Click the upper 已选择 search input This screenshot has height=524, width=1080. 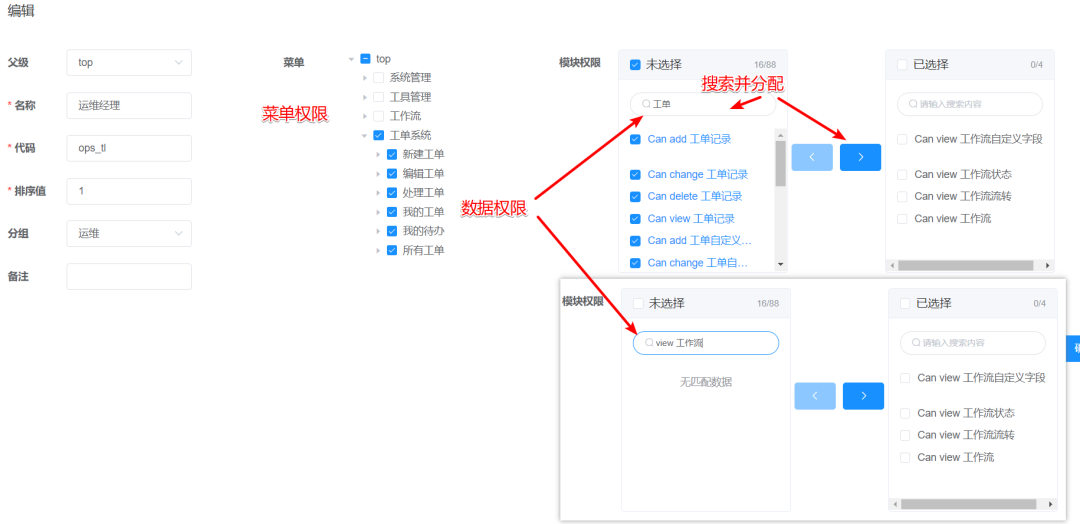[x=970, y=104]
